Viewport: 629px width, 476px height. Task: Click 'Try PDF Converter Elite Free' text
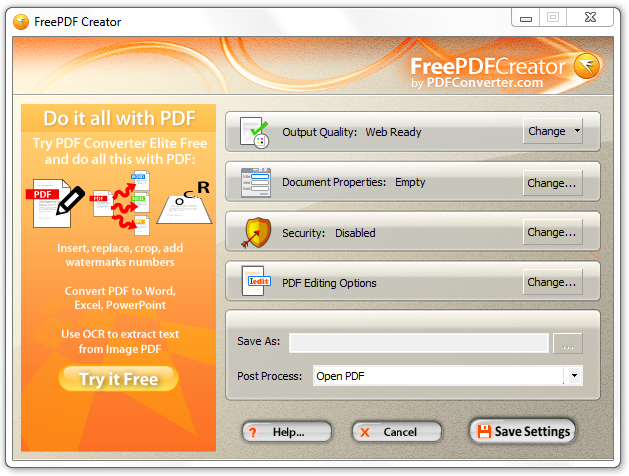point(120,143)
